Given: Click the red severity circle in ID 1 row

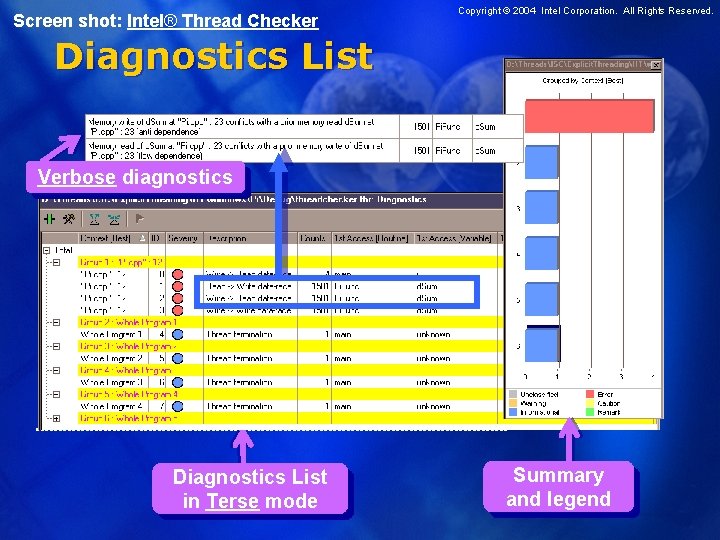Looking at the screenshot, I should click(x=177, y=287).
